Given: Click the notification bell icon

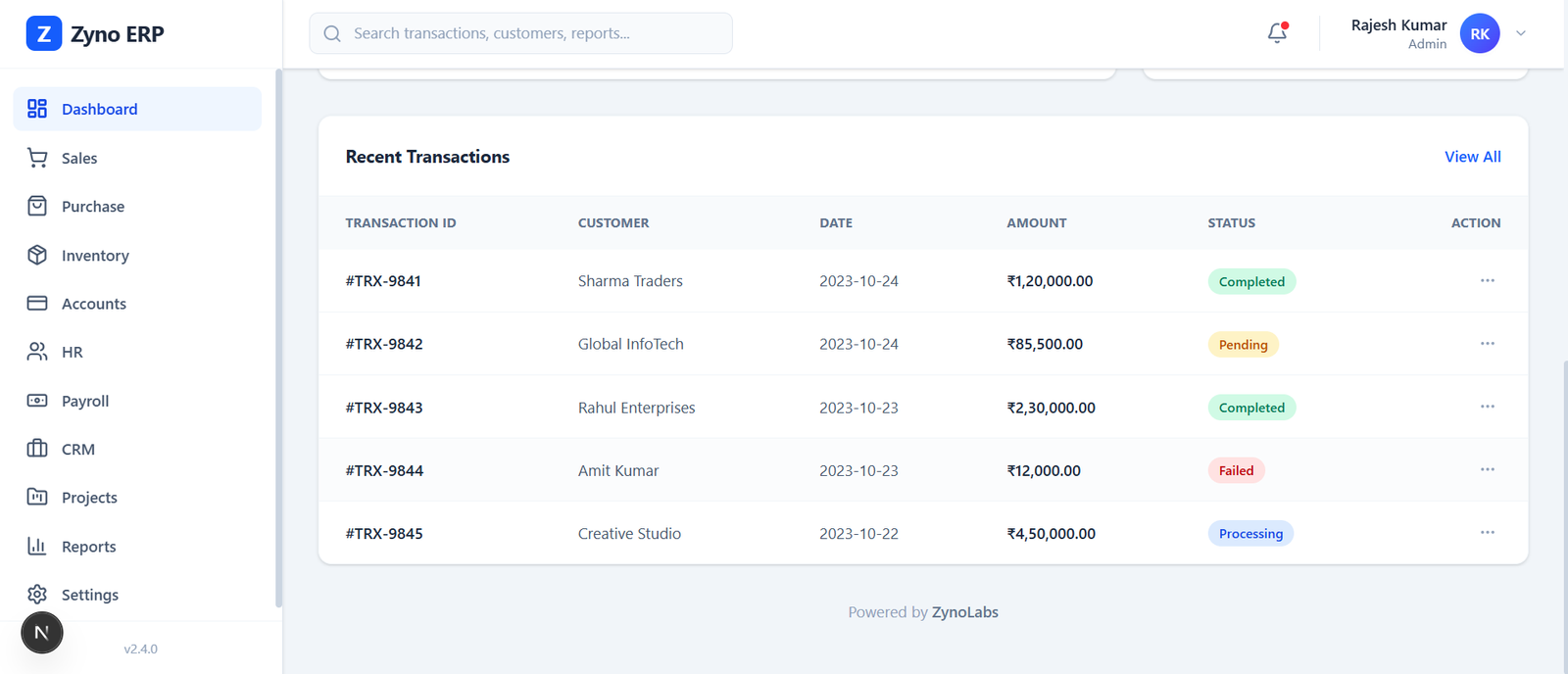Looking at the screenshot, I should click(x=1277, y=33).
